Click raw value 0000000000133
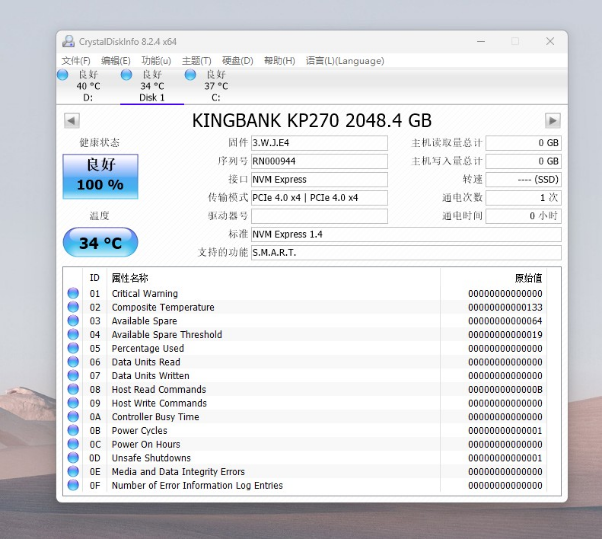Screen dimensions: 602x539 click(505, 307)
